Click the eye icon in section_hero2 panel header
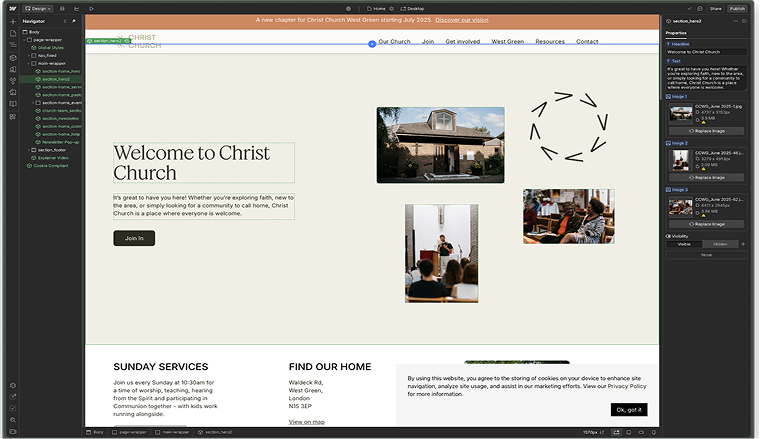The image size is (760, 439). click(744, 21)
